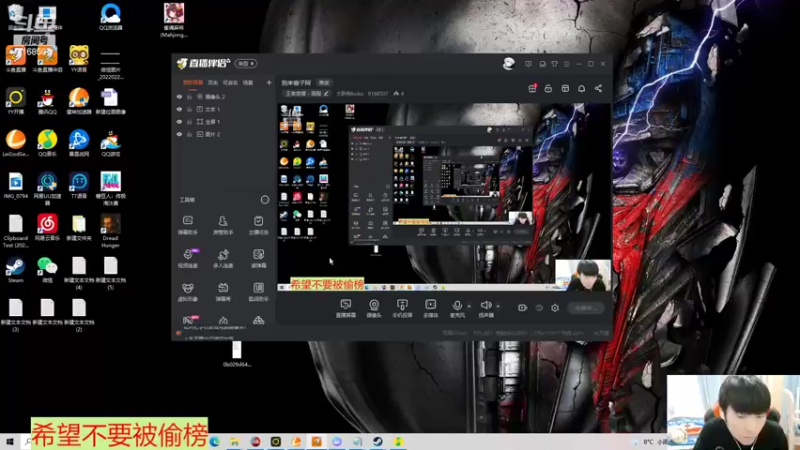Add a 直播屏幕 screen capture source
Viewport: 800px width, 450px height.
click(x=346, y=308)
